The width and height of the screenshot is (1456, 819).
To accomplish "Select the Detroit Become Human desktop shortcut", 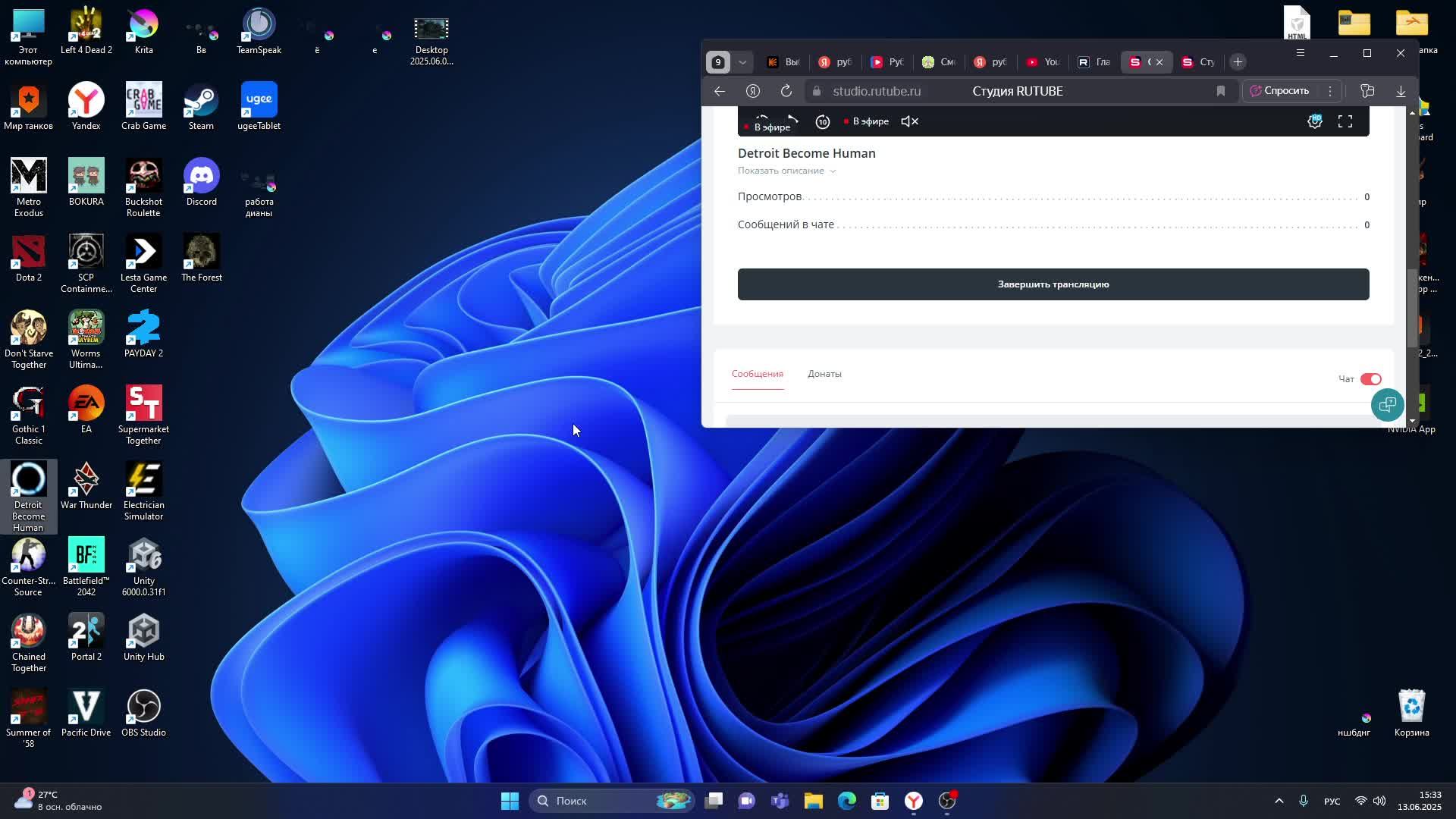I will [x=28, y=496].
